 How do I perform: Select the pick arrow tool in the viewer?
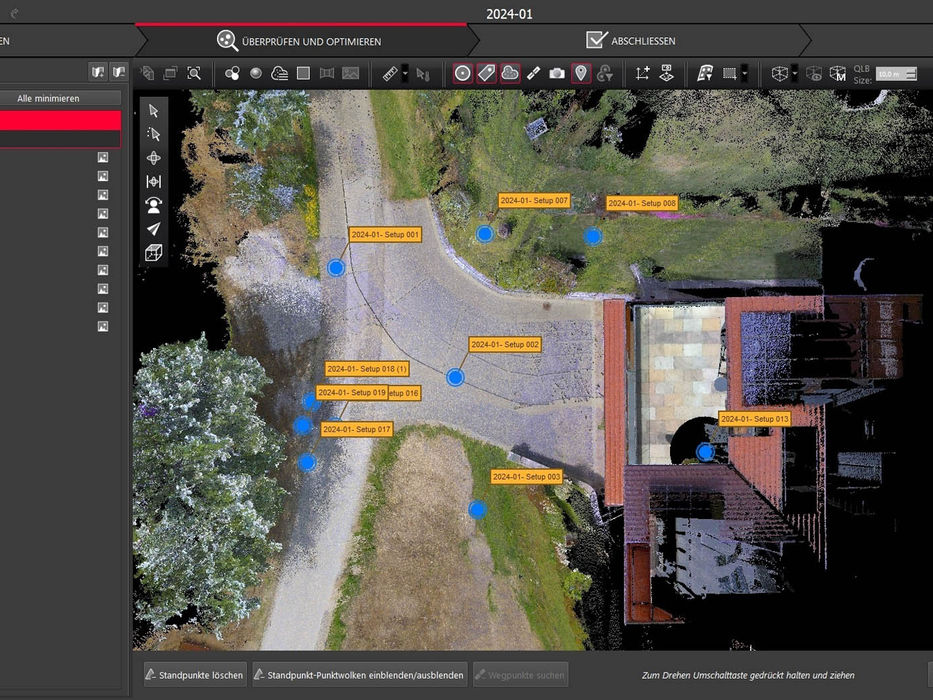tap(154, 111)
